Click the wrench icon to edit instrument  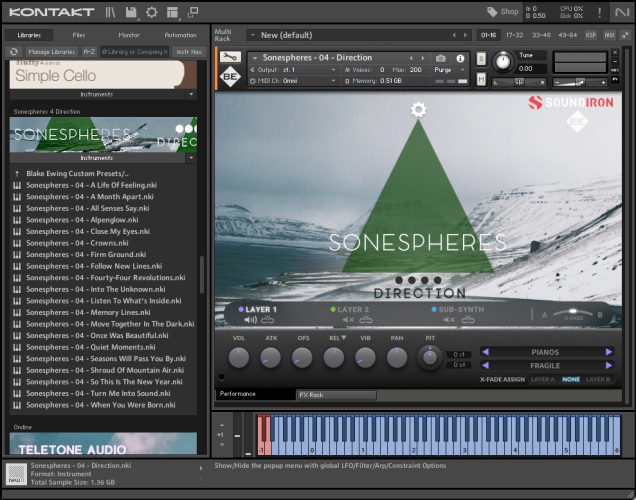coord(229,57)
